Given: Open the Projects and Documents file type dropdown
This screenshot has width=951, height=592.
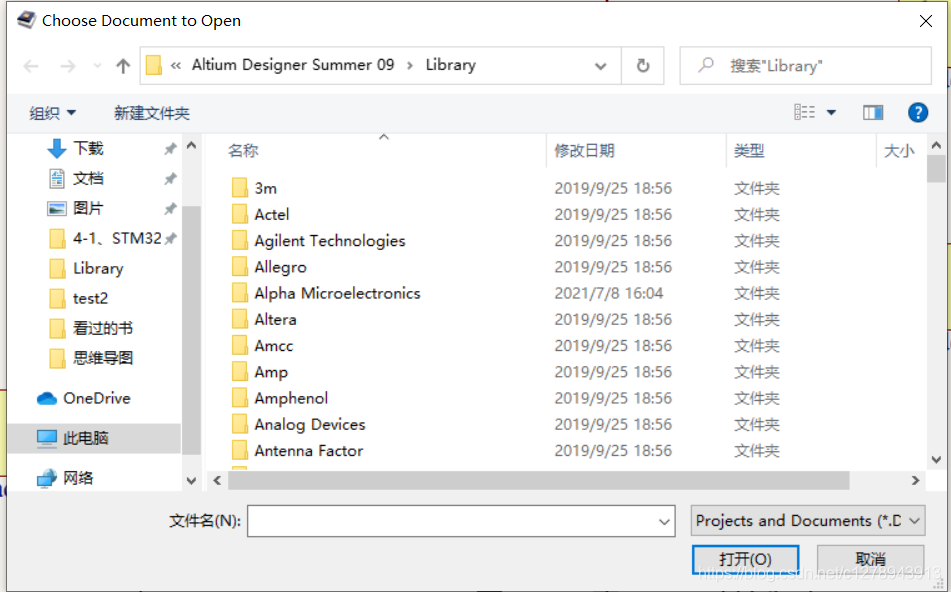Looking at the screenshot, I should click(x=807, y=520).
